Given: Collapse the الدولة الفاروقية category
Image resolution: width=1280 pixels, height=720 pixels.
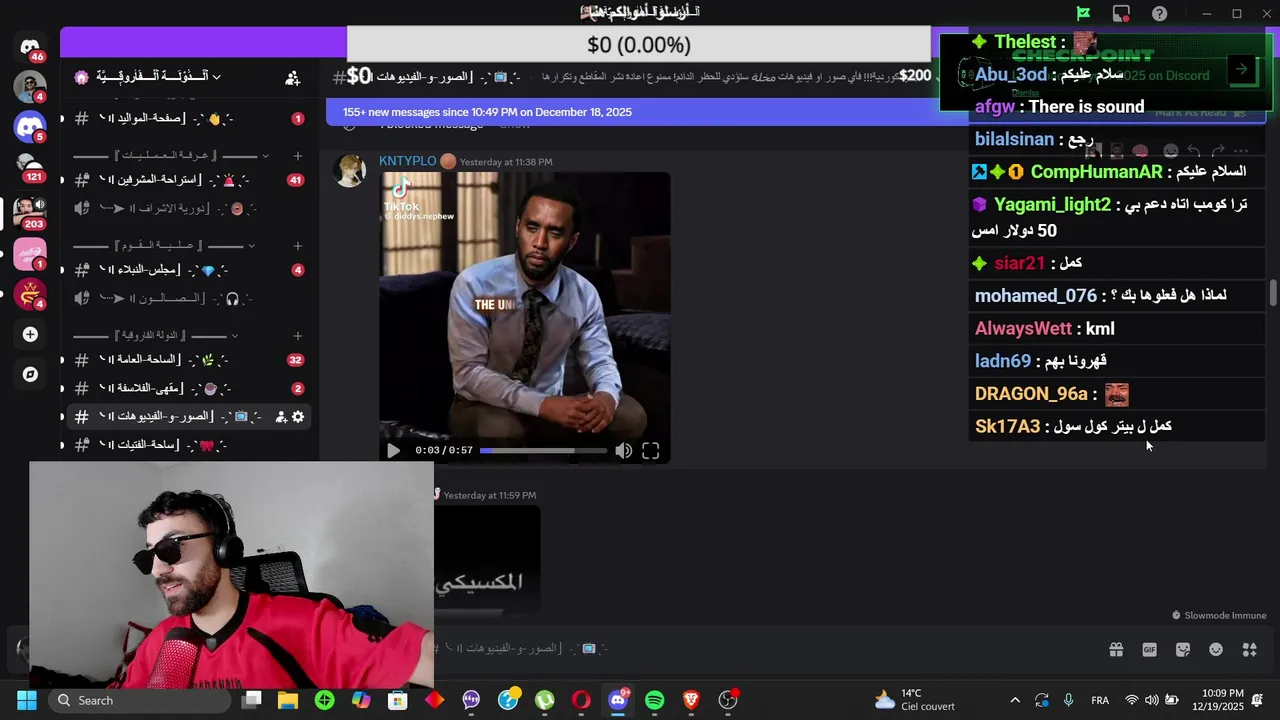Looking at the screenshot, I should [x=234, y=336].
